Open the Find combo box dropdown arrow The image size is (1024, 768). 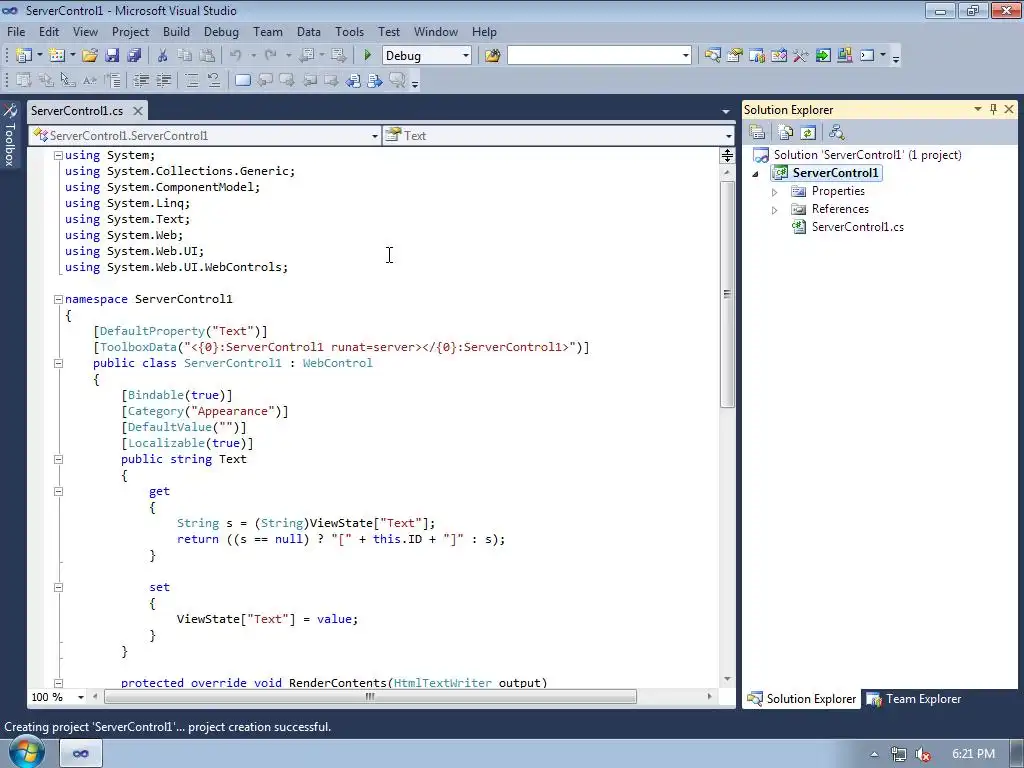click(x=686, y=56)
